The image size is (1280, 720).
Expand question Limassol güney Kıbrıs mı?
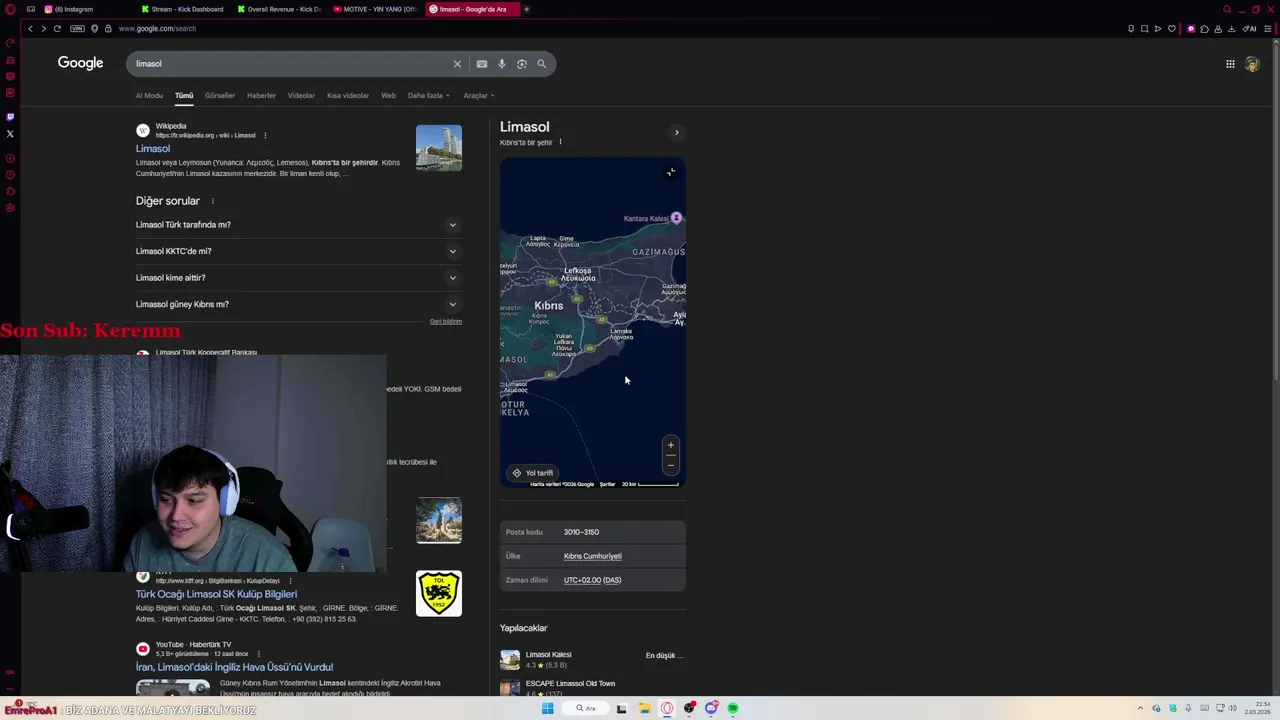click(x=297, y=305)
